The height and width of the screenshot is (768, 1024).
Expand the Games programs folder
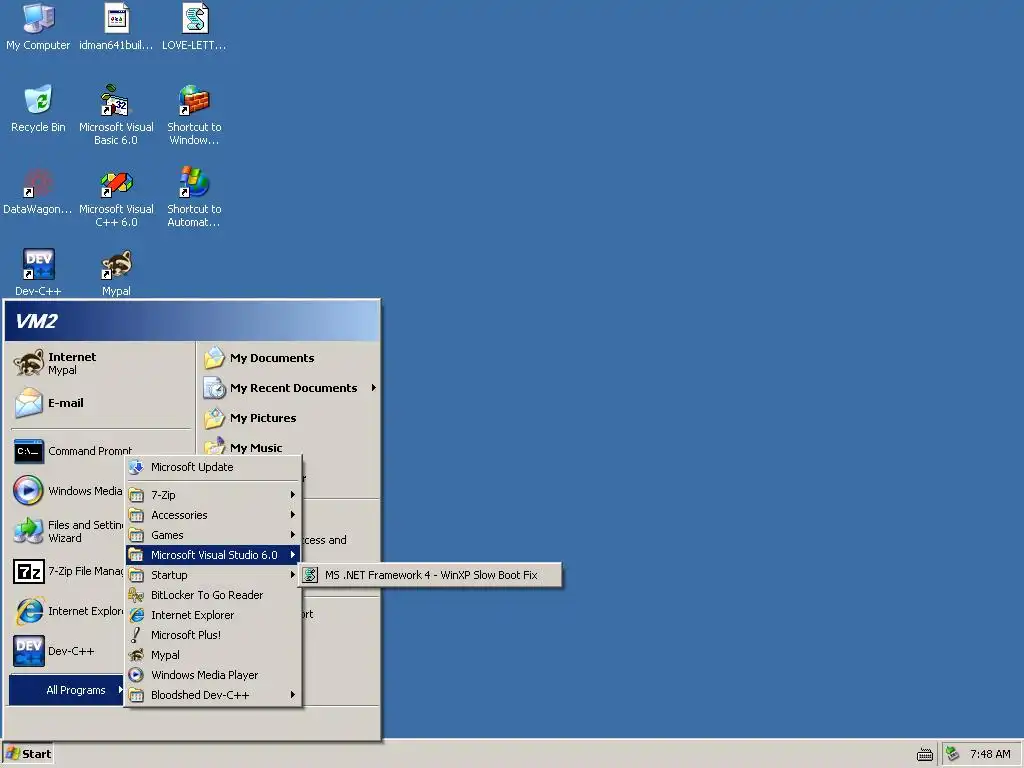(213, 535)
